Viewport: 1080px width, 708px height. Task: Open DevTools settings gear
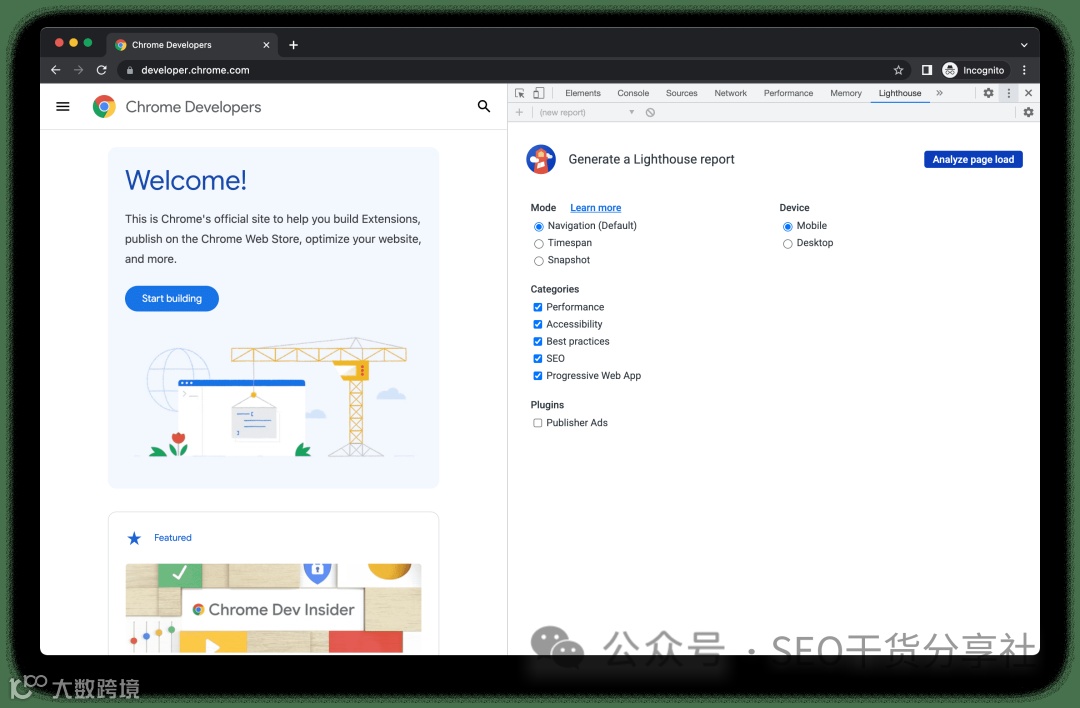tap(988, 93)
